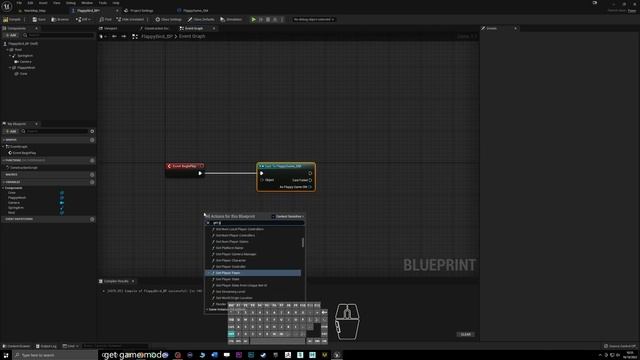Screen dimensions: 640x360
Task: Select FlappyMesh in the components tree
Action: [x=26, y=68]
